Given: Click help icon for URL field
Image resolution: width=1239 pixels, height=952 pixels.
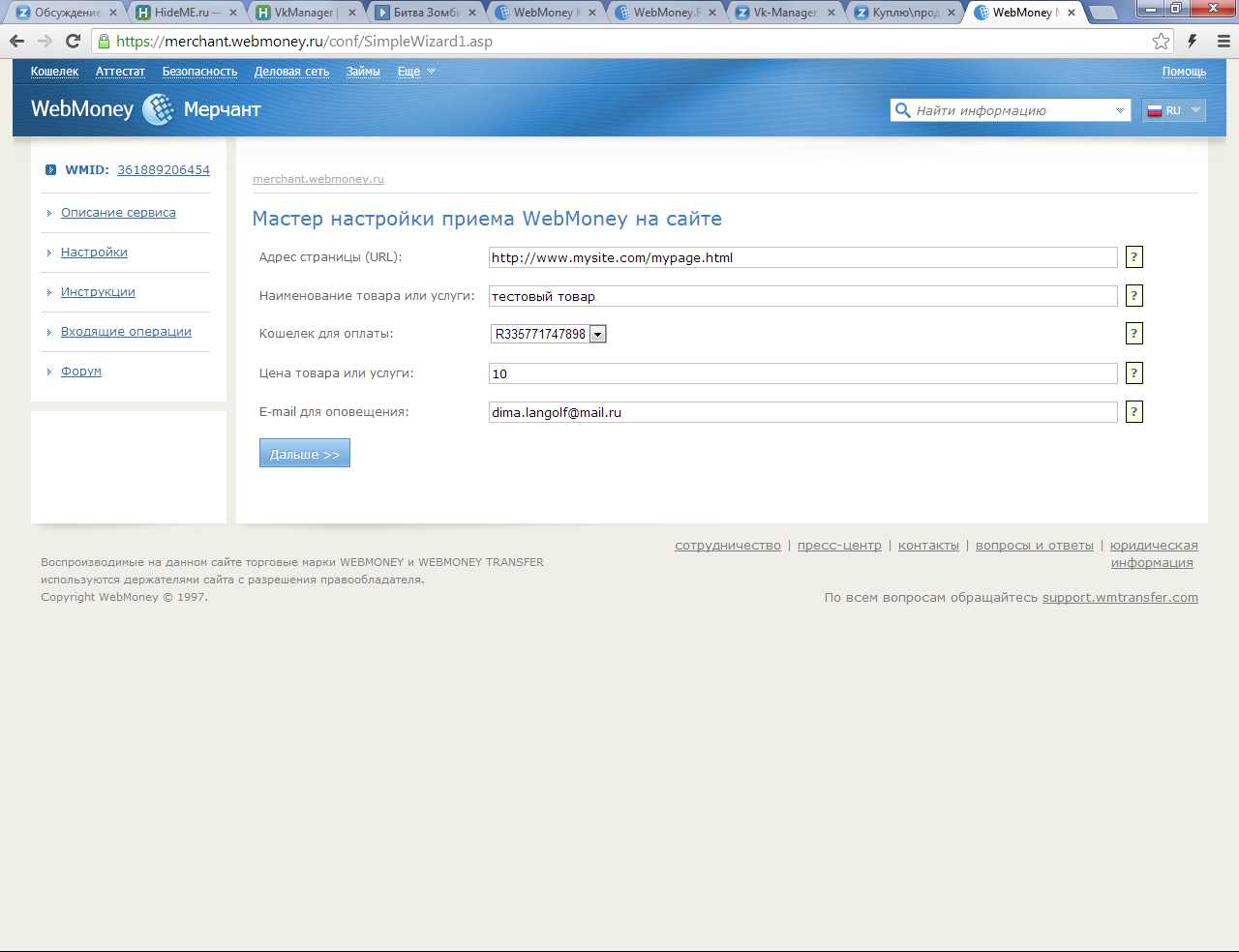Looking at the screenshot, I should [x=1134, y=257].
